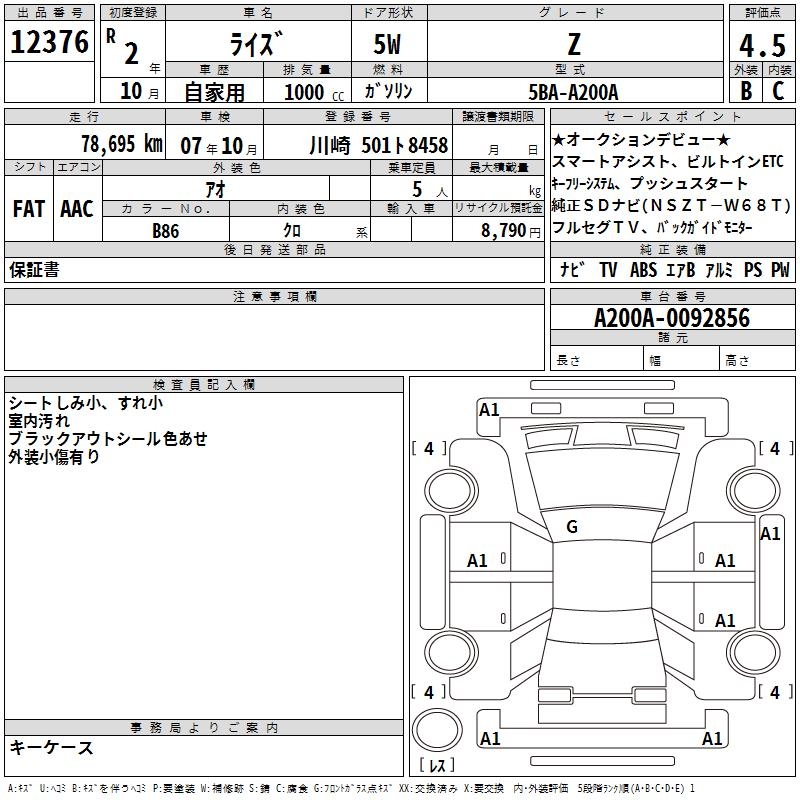Click the mileage 78,695 km

click(x=122, y=143)
